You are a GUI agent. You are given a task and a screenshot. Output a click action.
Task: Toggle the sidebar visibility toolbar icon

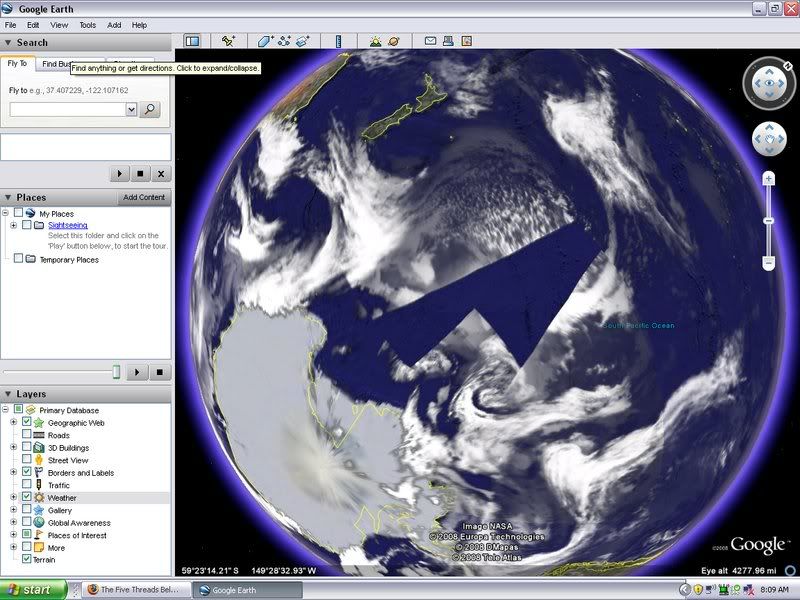(192, 41)
